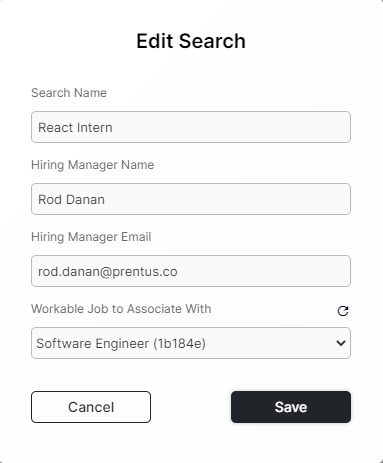
Task: Select the Hiring Manager Email field
Action: 191,271
